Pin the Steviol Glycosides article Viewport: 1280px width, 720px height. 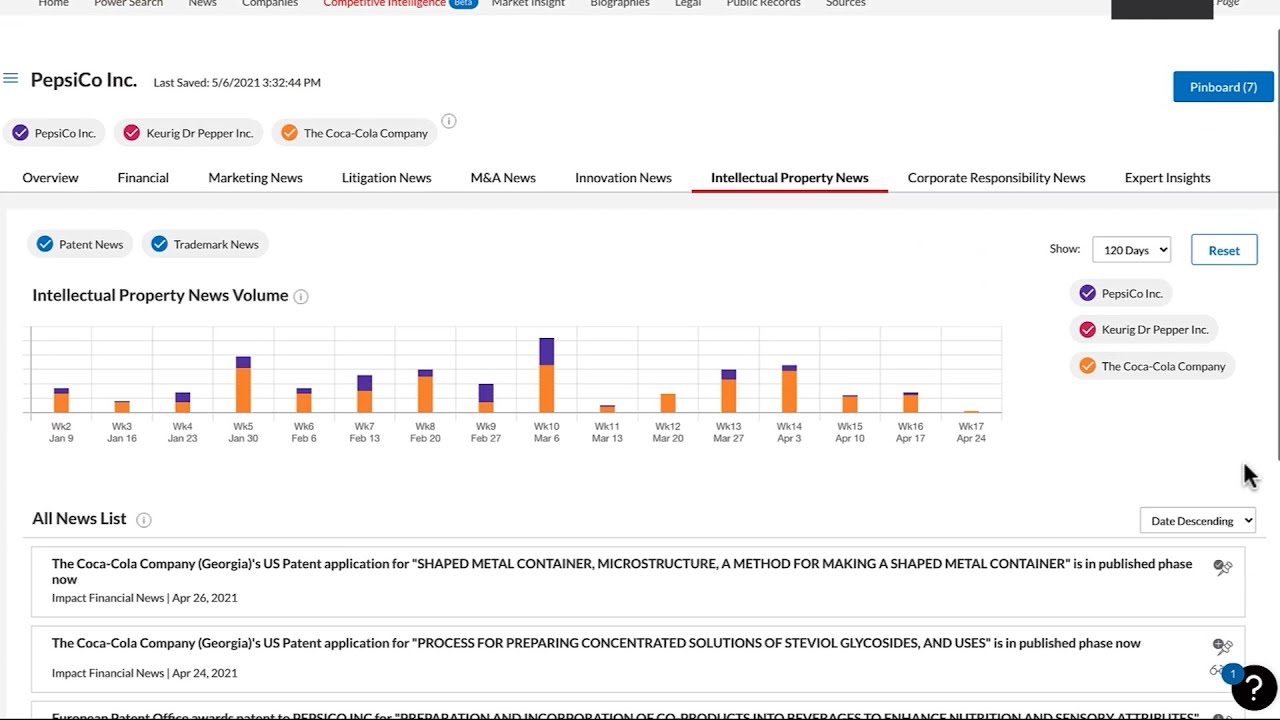click(1222, 646)
